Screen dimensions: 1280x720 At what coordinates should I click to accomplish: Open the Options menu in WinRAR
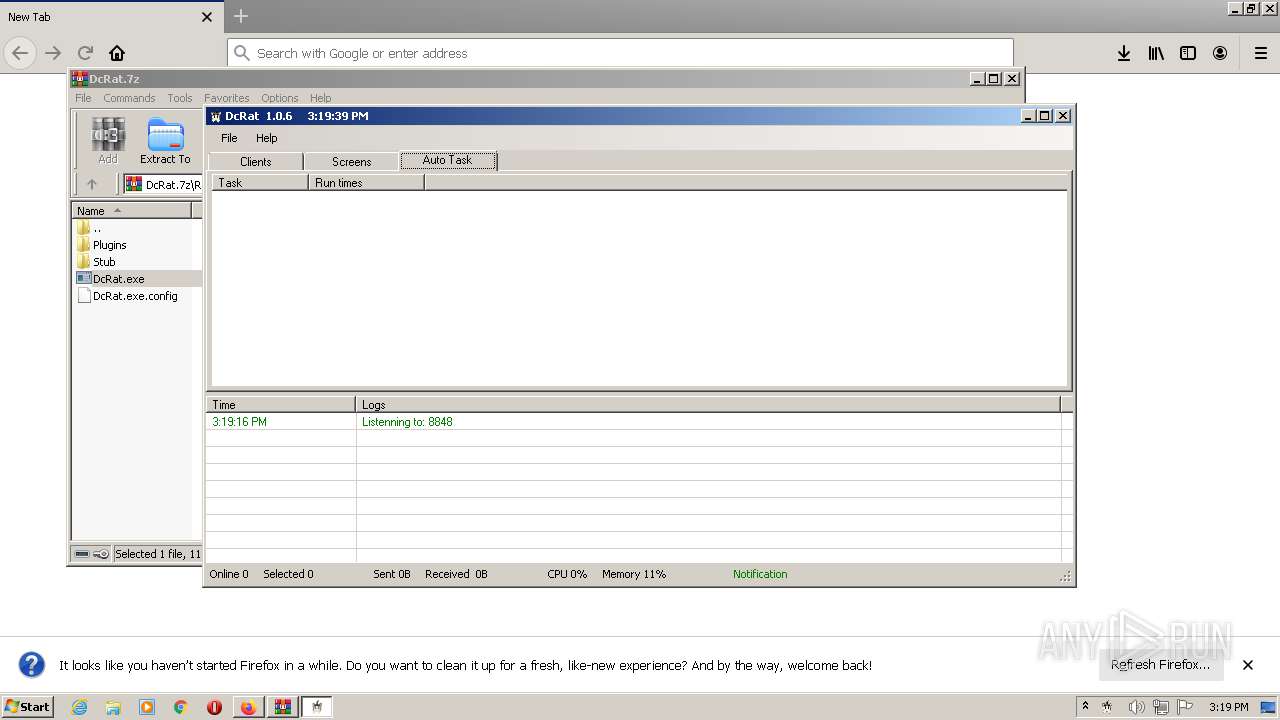pos(280,98)
